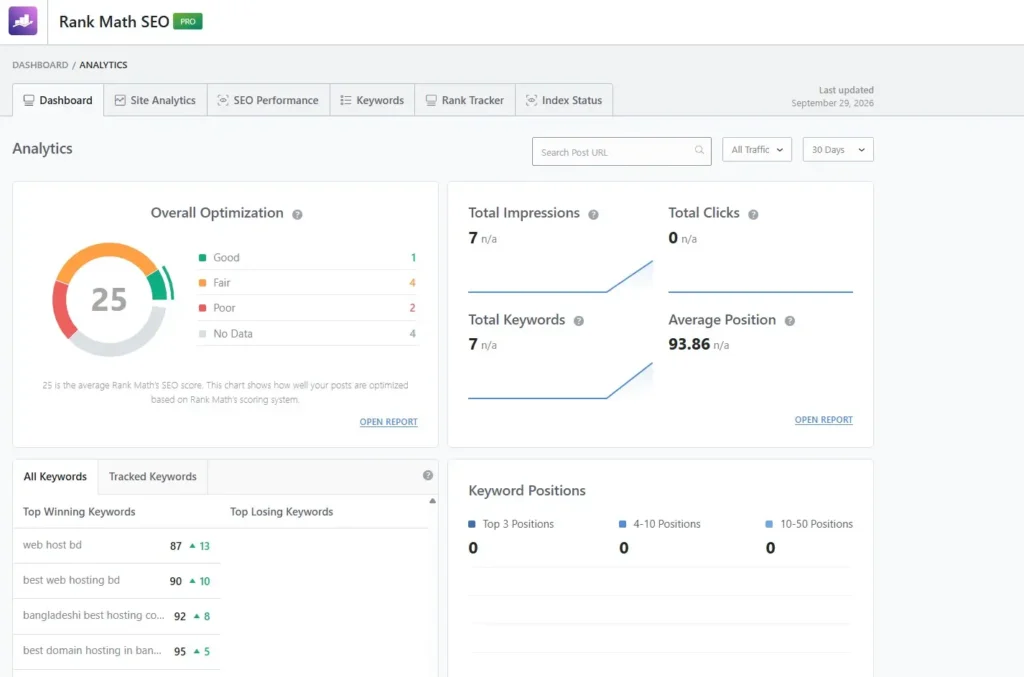Screen dimensions: 1024x677
Task: Click the Total Impressions trend line chart
Action: (x=560, y=276)
